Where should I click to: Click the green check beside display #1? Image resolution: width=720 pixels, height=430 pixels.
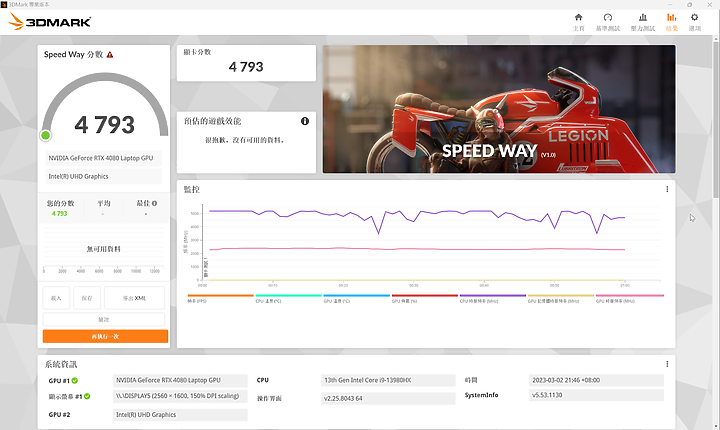pyautogui.click(x=87, y=396)
